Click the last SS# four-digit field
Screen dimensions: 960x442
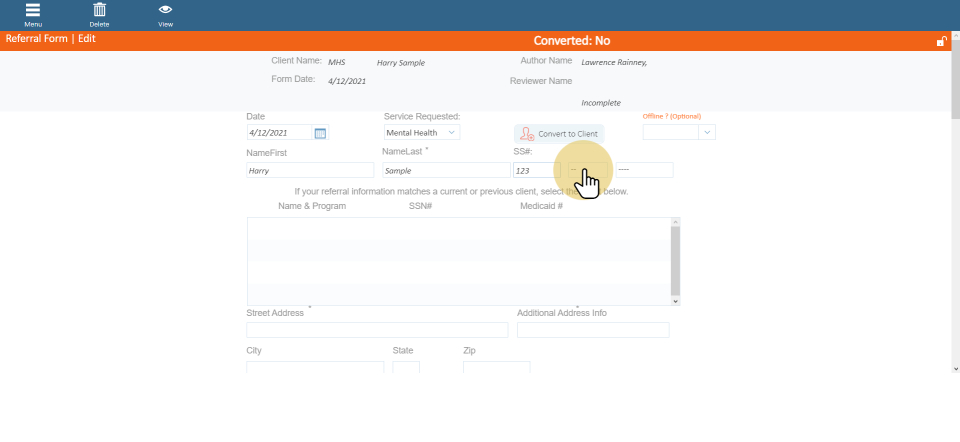[x=644, y=171]
